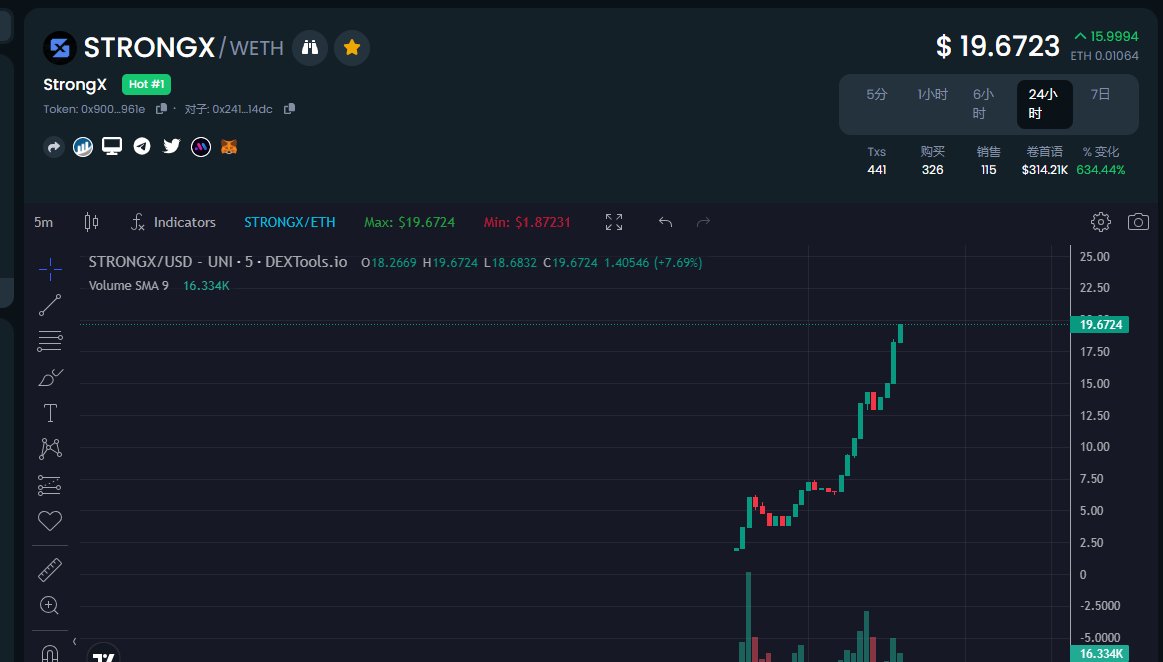This screenshot has height=662, width=1163.
Task: Click the fullscreen chart icon
Action: pyautogui.click(x=613, y=222)
